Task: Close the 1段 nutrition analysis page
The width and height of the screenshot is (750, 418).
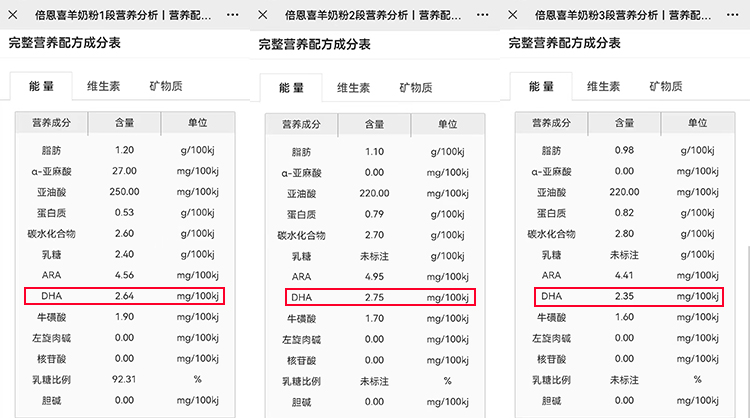Action: 13,16
